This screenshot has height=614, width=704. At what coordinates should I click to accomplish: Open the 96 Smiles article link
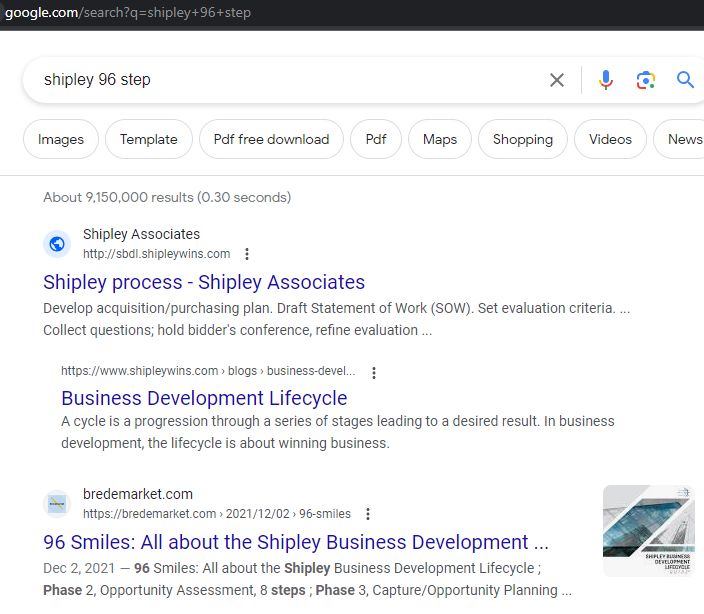(x=296, y=542)
